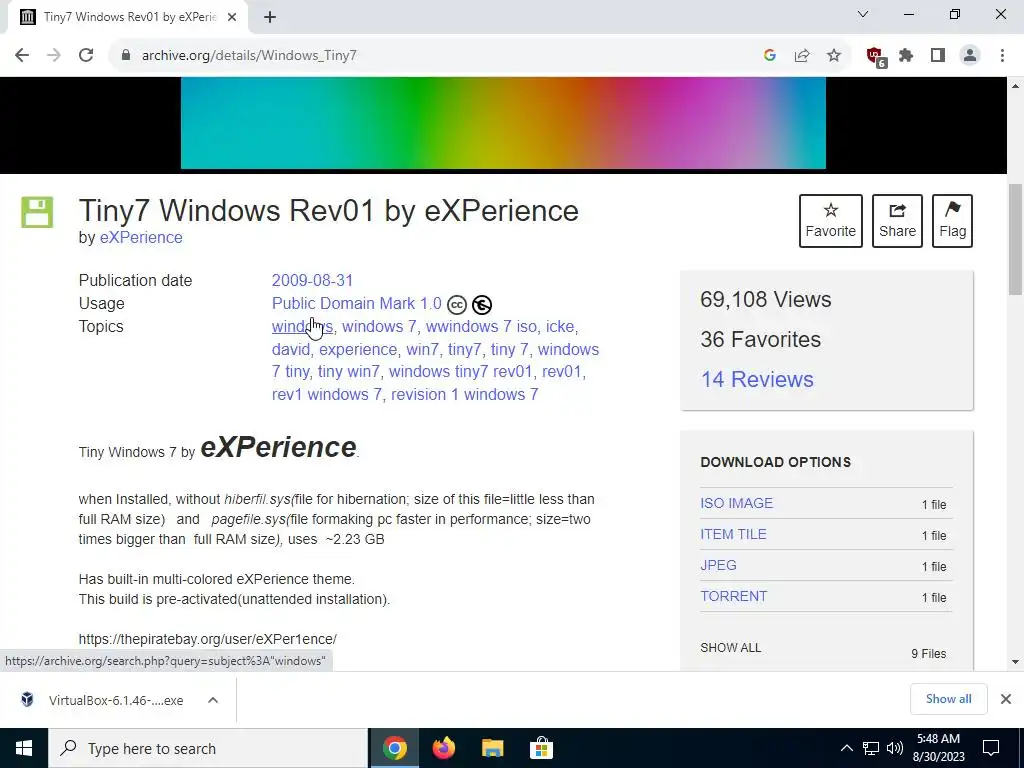
Task: Open the 'tiny7' topic link
Action: (464, 349)
